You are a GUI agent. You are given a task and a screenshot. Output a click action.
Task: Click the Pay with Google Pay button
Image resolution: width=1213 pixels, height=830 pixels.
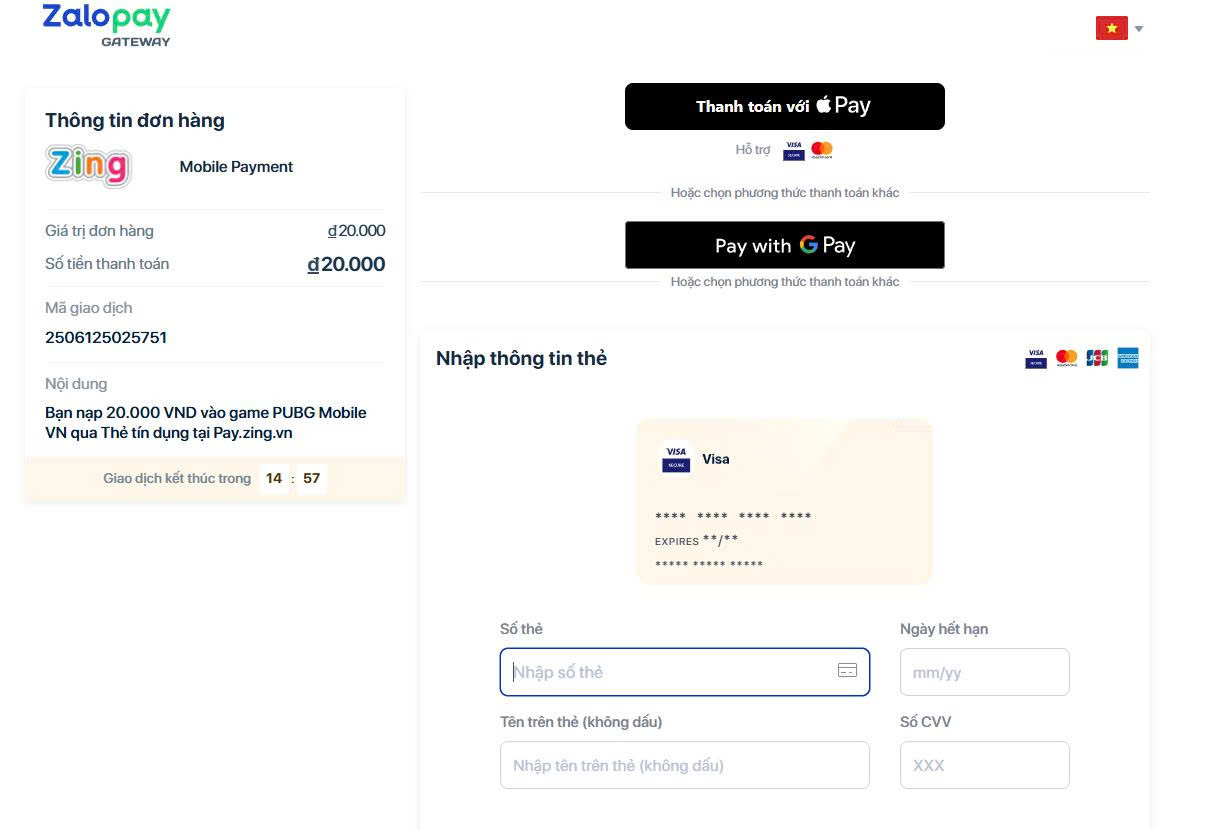[x=784, y=245]
